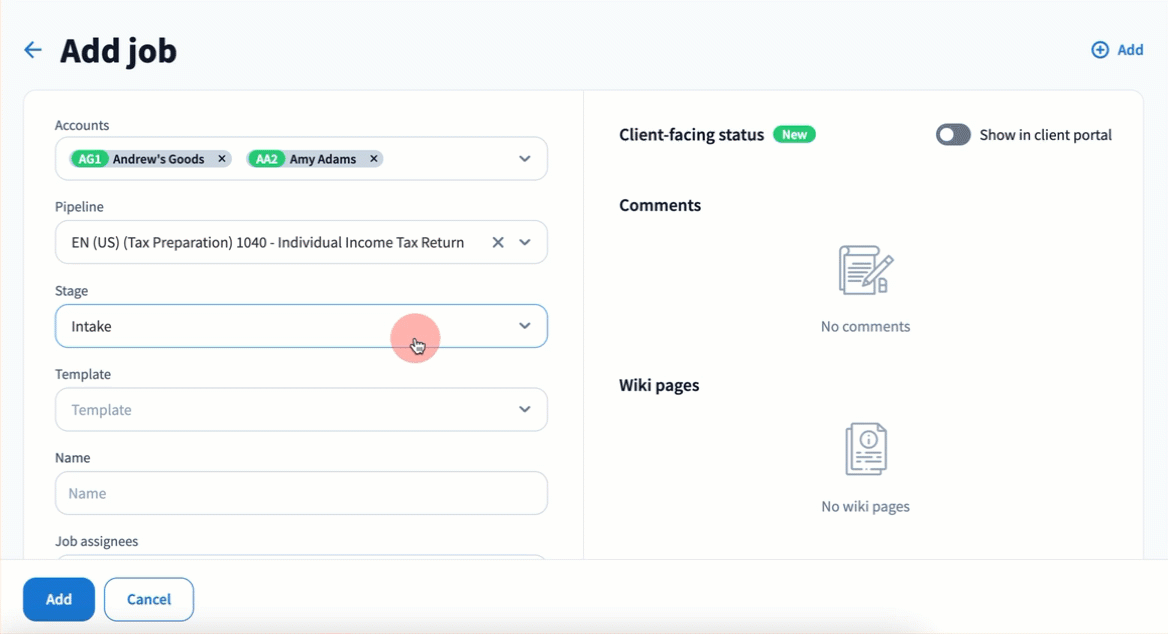Click the No comments notepad icon

(865, 270)
